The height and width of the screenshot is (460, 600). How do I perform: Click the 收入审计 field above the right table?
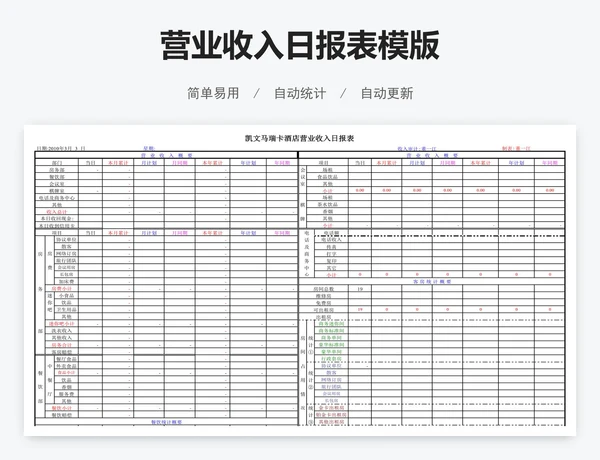(417, 148)
